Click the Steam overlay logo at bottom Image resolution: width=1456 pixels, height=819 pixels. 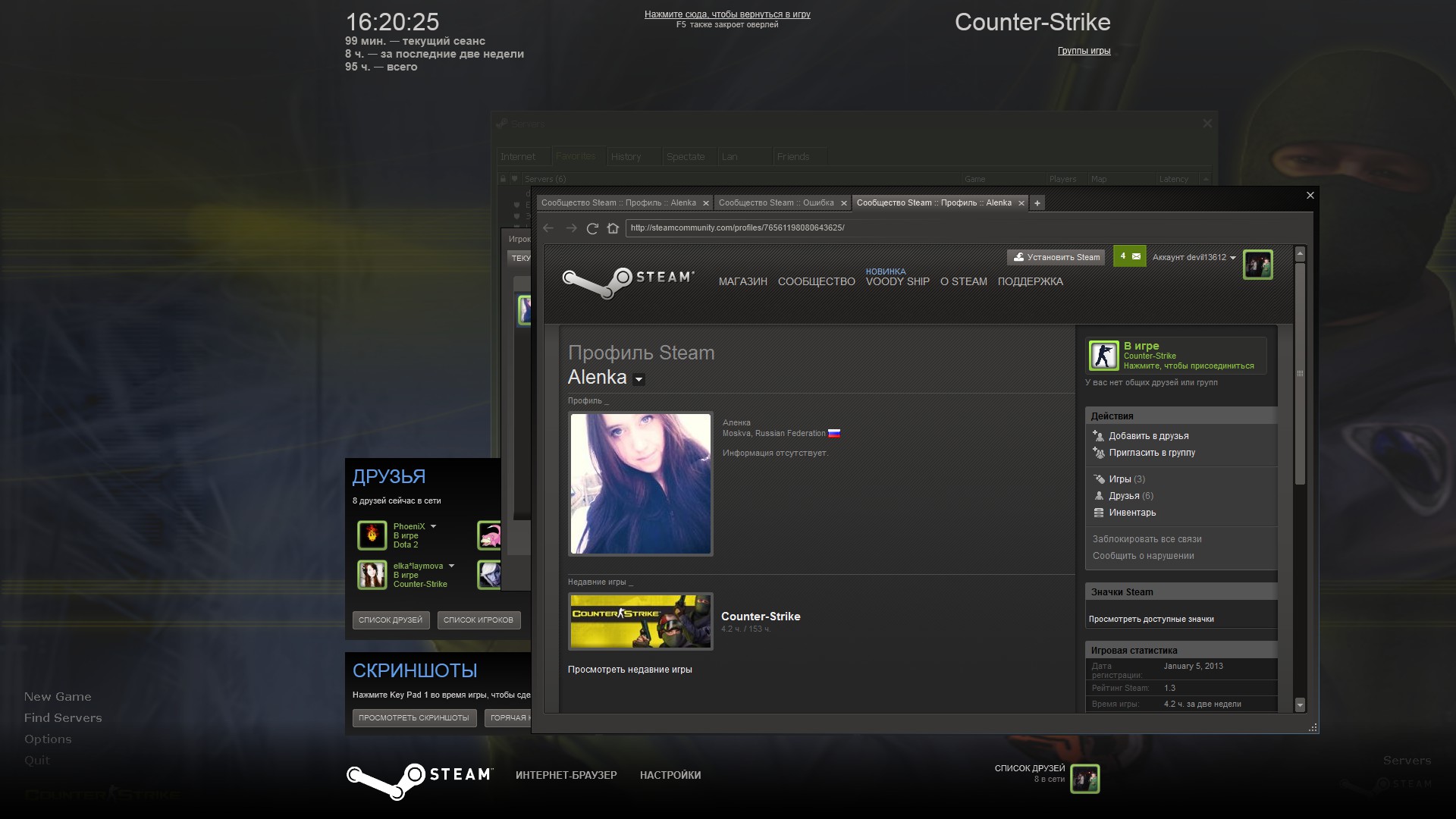419,781
